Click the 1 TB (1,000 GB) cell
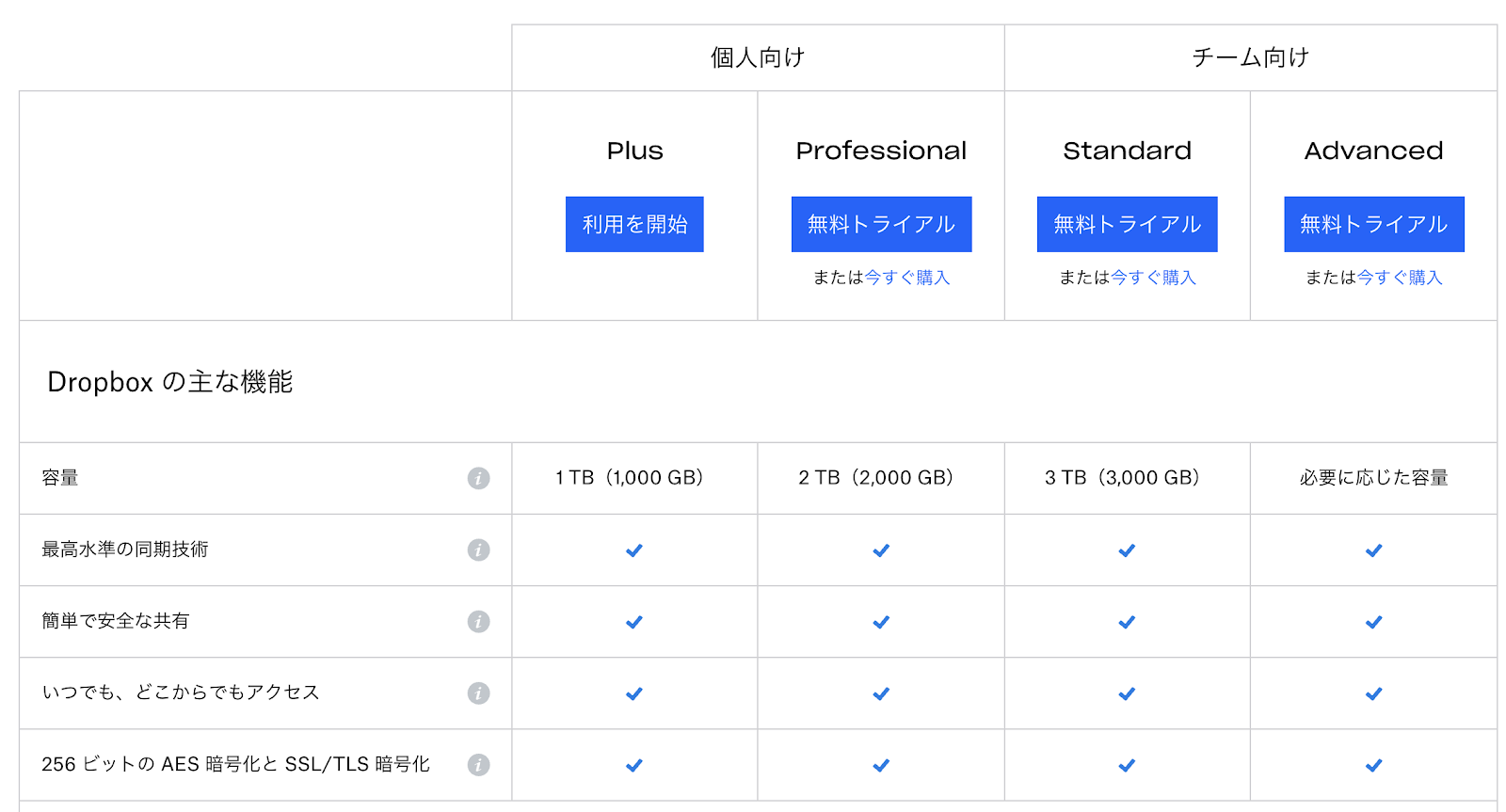The height and width of the screenshot is (812, 1506). click(634, 478)
